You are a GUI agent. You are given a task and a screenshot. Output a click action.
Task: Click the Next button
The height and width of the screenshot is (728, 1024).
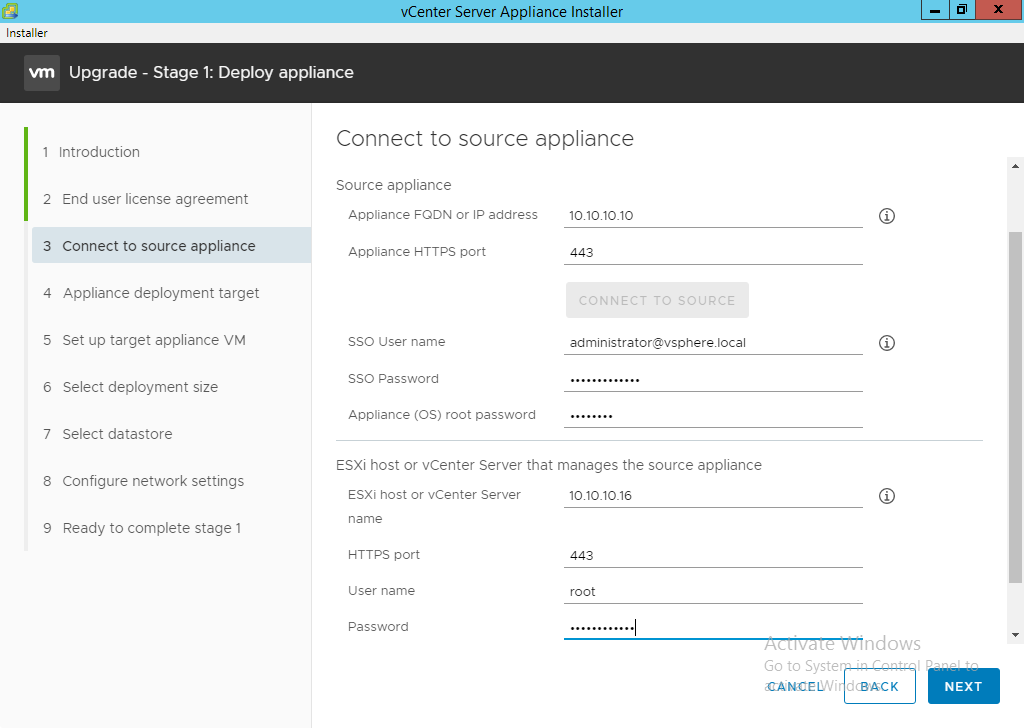click(963, 686)
